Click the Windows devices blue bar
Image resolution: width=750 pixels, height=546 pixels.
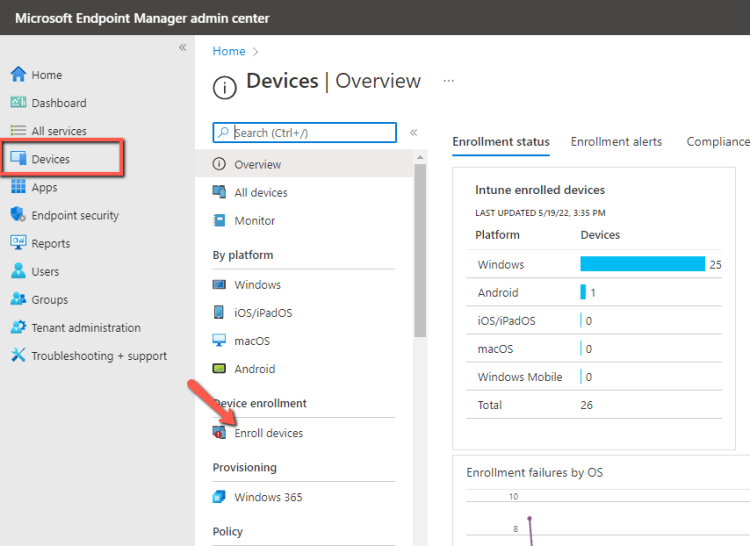pyautogui.click(x=642, y=264)
